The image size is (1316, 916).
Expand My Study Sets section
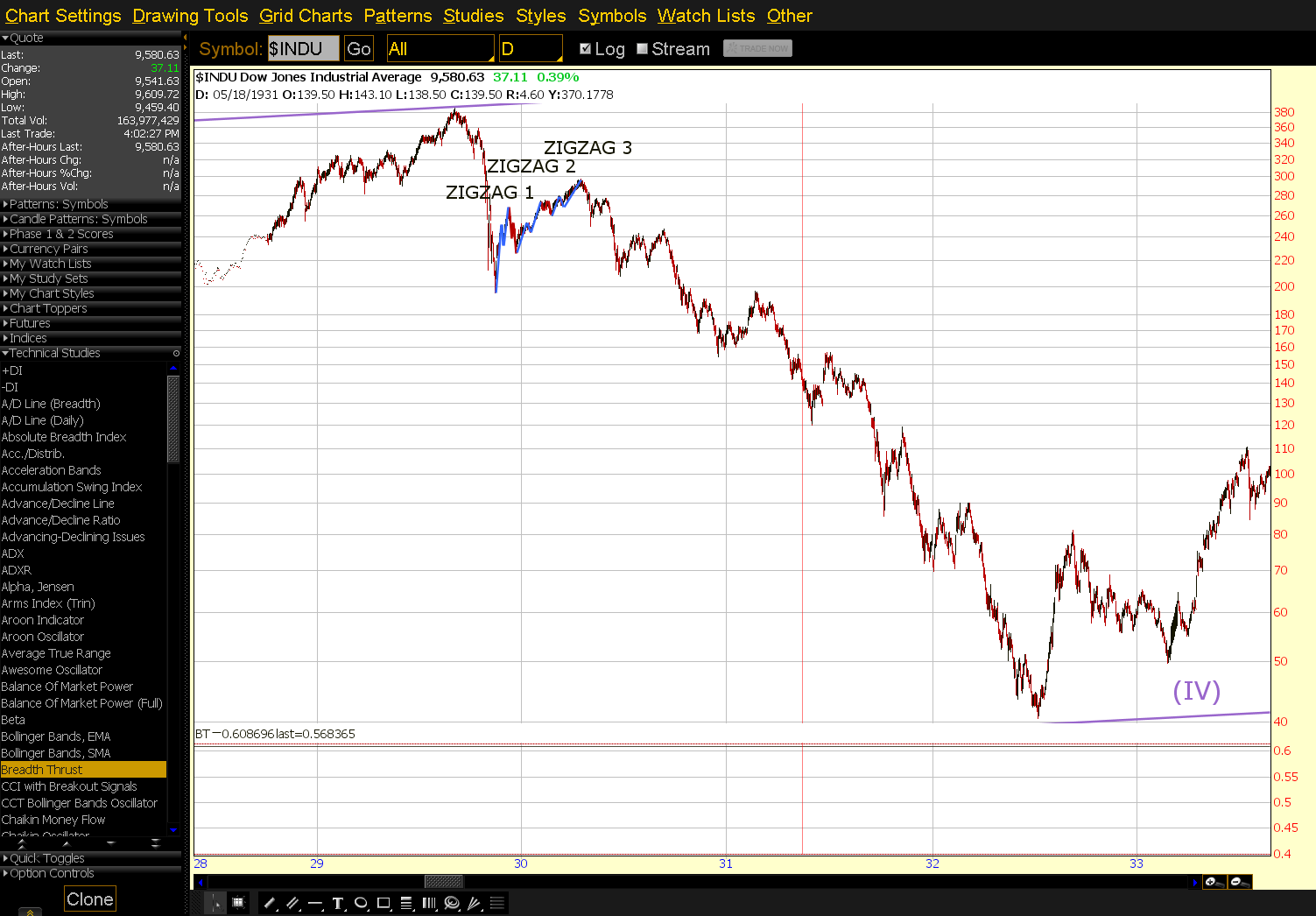[91, 278]
